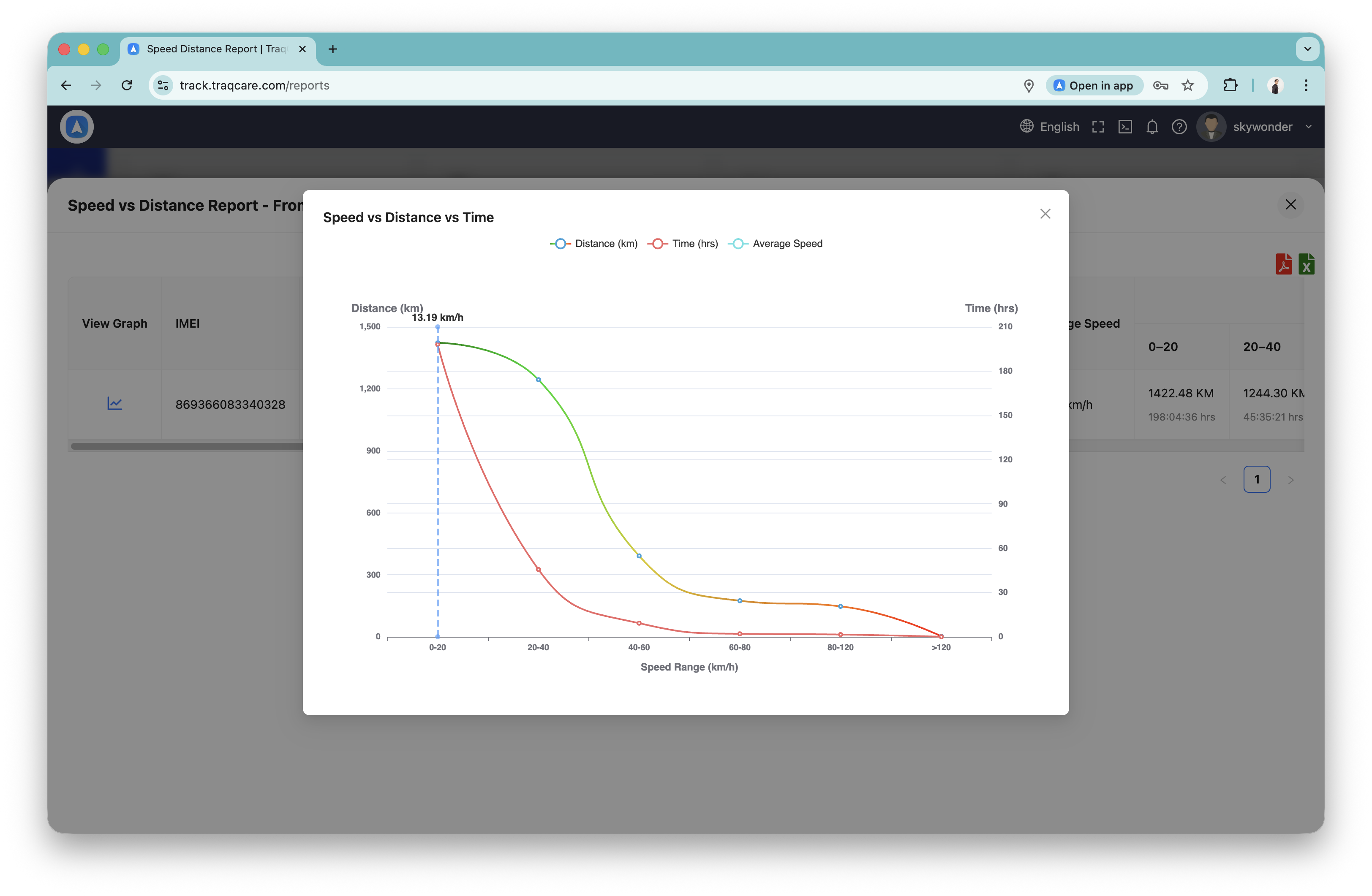Viewport: 1372px width, 896px height.
Task: Open the help question mark icon
Action: pyautogui.click(x=1179, y=127)
